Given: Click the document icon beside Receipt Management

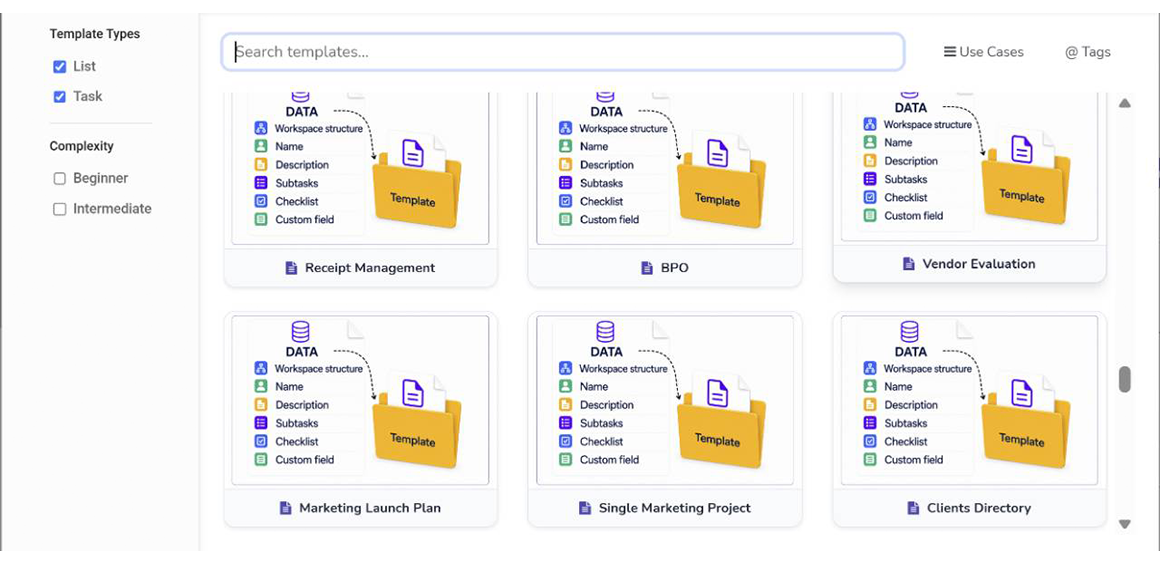Looking at the screenshot, I should pos(291,268).
